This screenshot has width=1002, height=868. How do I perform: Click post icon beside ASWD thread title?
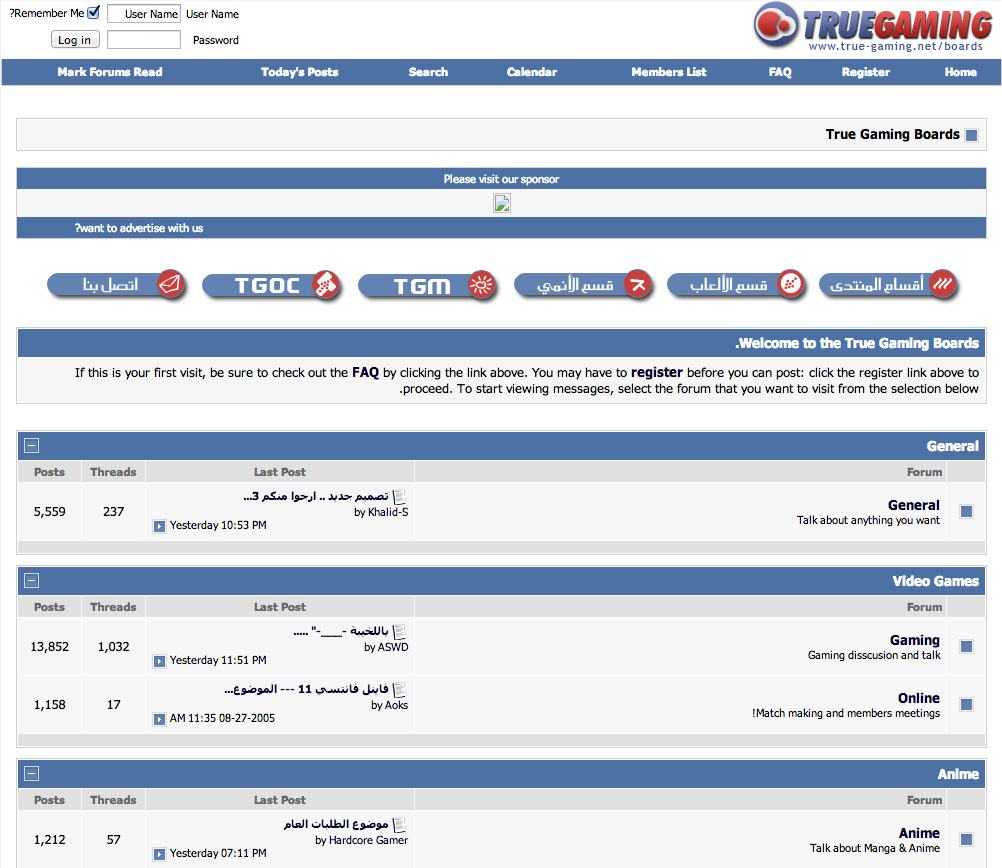(399, 632)
